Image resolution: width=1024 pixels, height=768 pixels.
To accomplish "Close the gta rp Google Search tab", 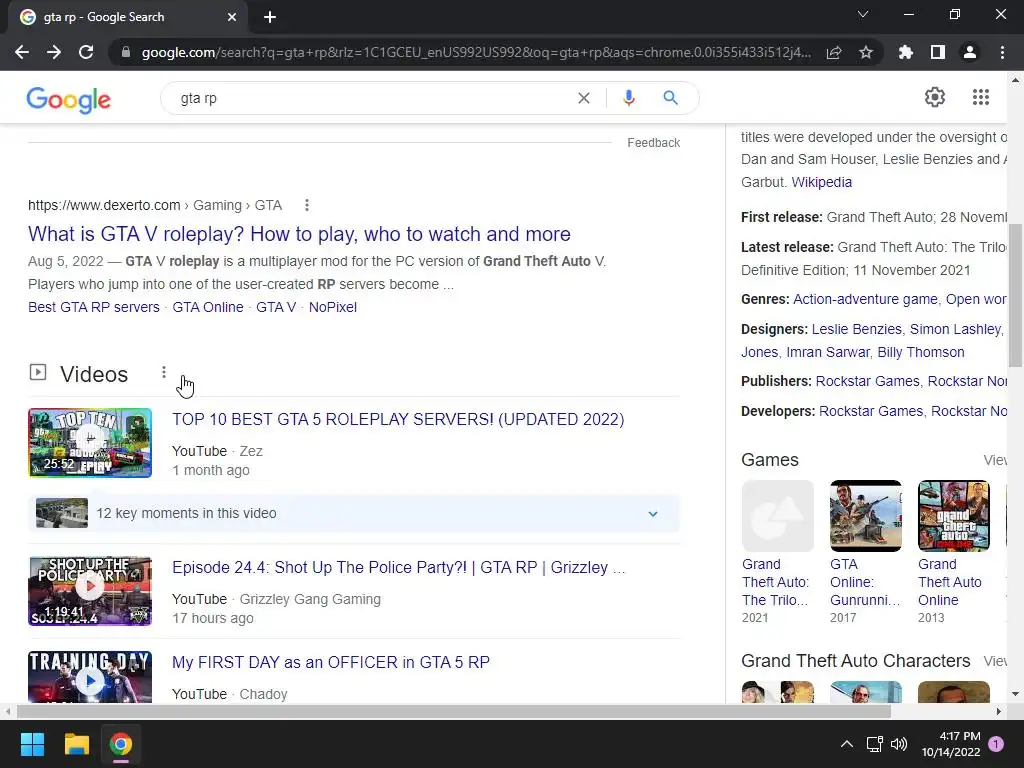I will (232, 17).
